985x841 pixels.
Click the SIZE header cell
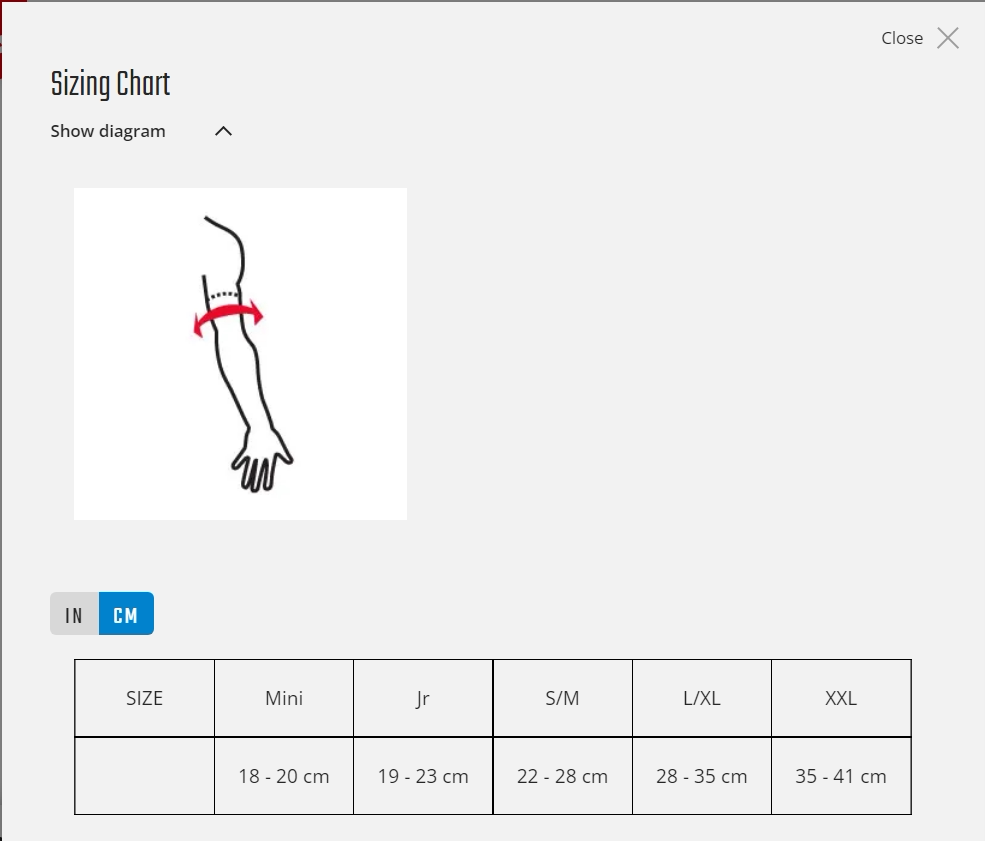tap(144, 698)
